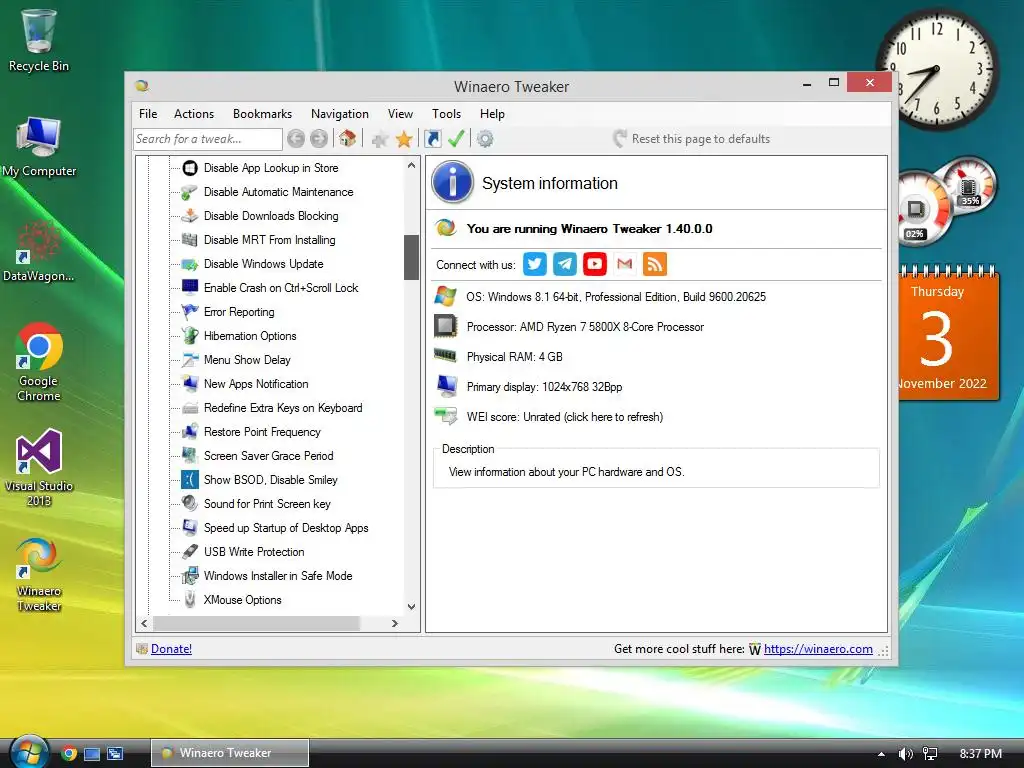Image resolution: width=1024 pixels, height=768 pixels.
Task: Select Enable Crash on Ctrl+Scroll Lock
Action: pos(281,288)
